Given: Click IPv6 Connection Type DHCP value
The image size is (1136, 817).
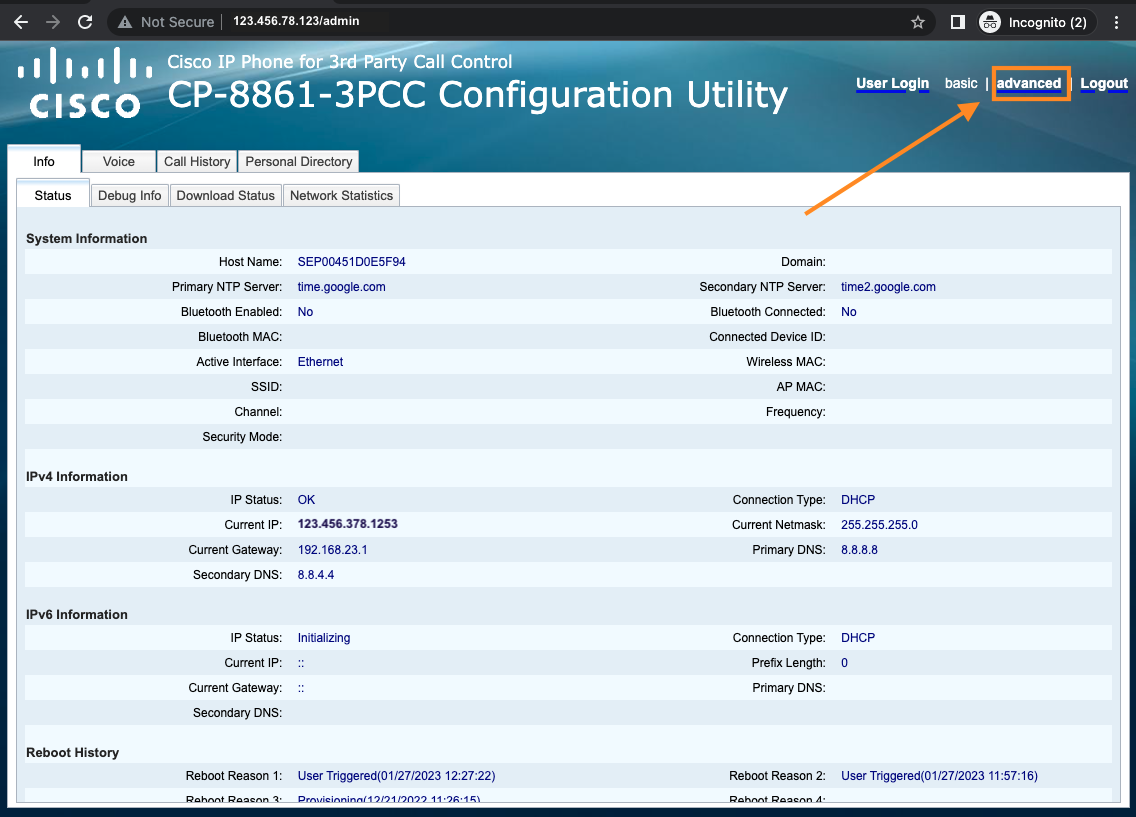Looking at the screenshot, I should pyautogui.click(x=858, y=638).
